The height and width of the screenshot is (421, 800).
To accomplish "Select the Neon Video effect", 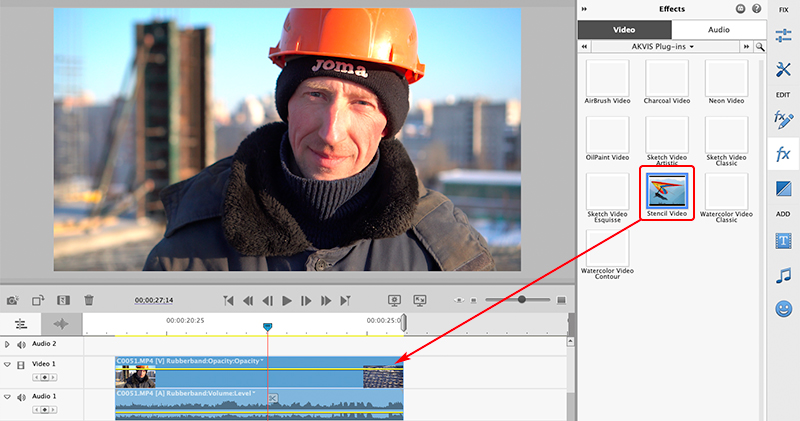I will (x=727, y=82).
